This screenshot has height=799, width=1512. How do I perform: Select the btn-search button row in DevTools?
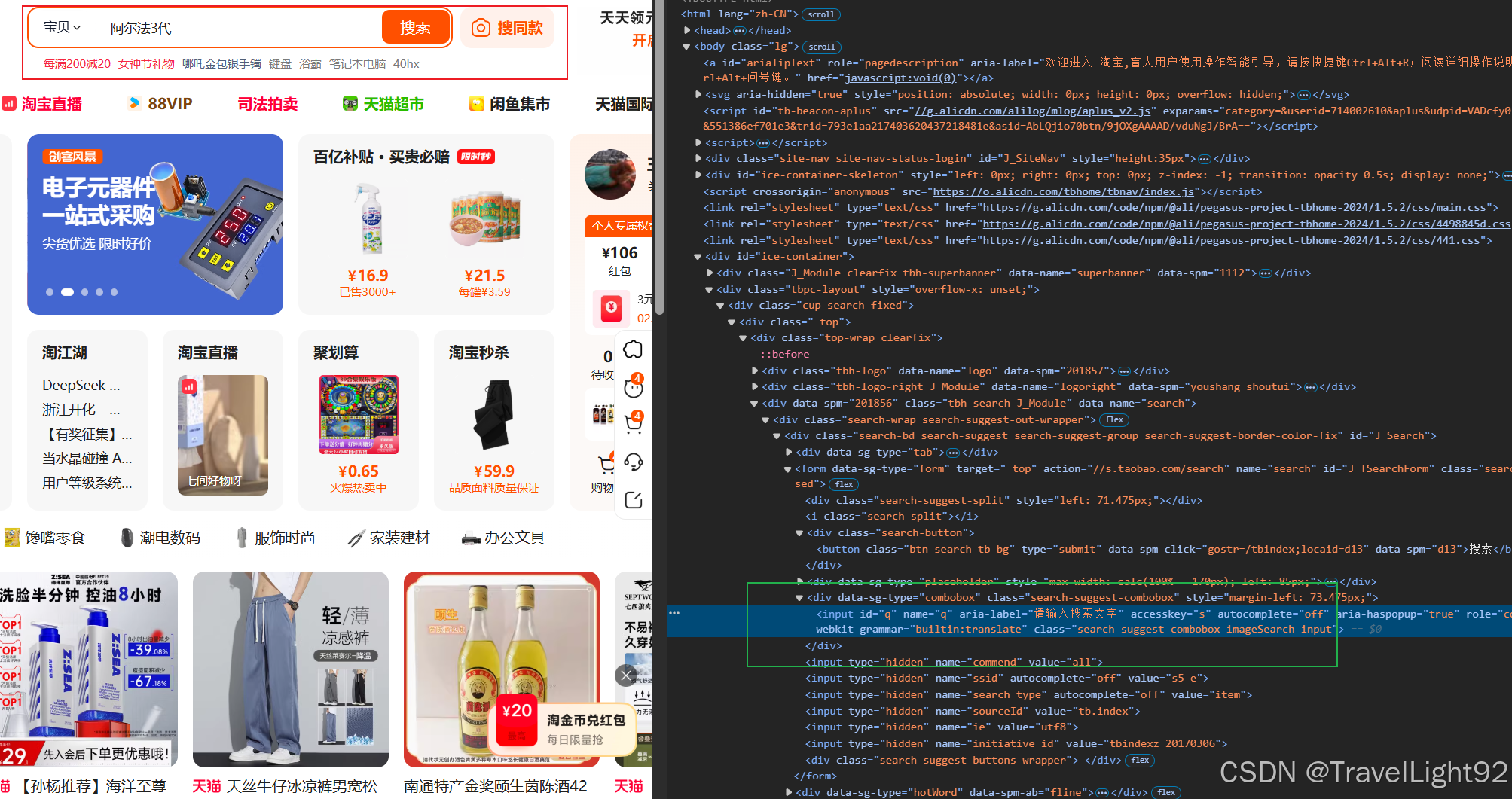click(x=1163, y=549)
